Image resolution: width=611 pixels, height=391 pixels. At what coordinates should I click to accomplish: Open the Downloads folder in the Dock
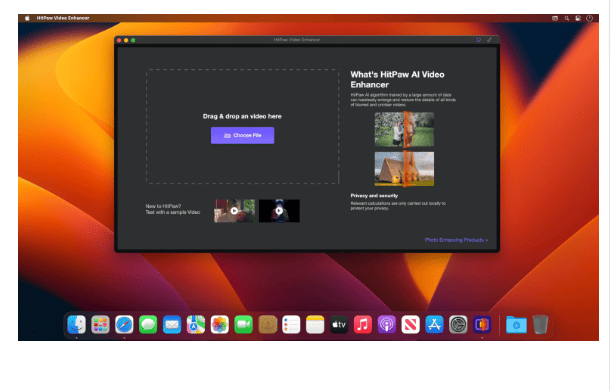pyautogui.click(x=516, y=324)
